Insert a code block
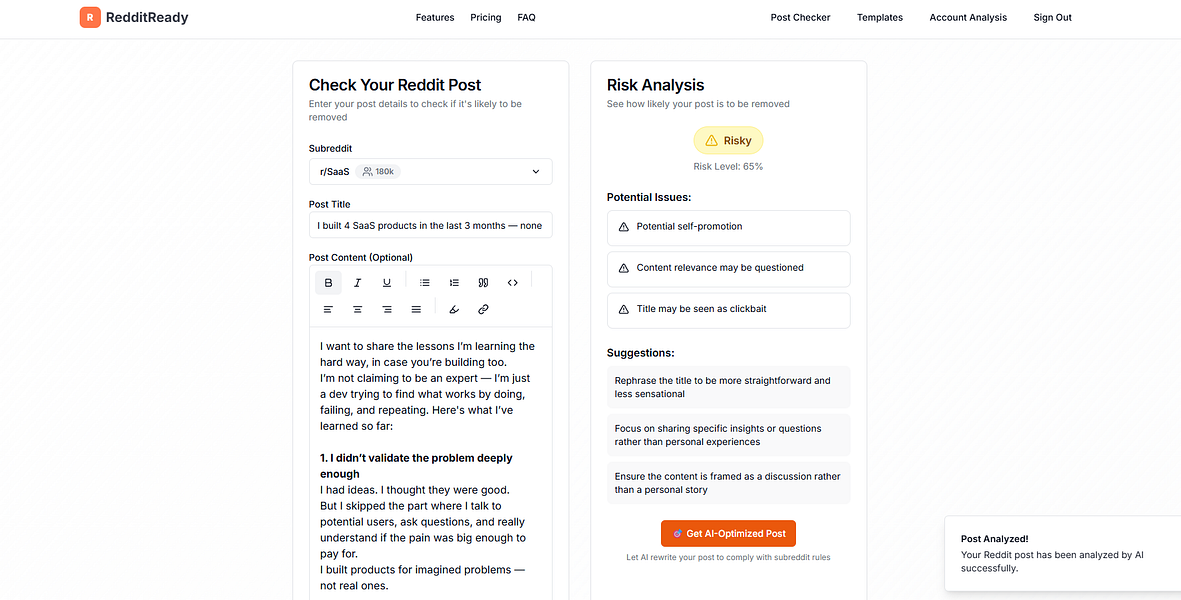Viewport: 1181px width, 600px height. (513, 283)
